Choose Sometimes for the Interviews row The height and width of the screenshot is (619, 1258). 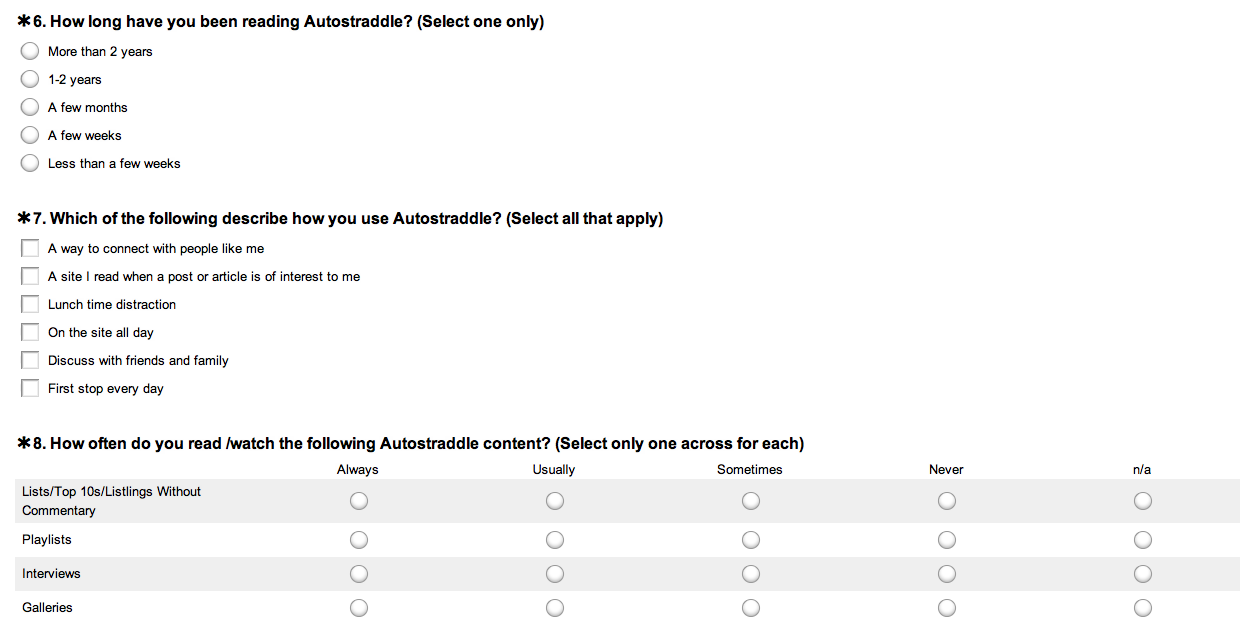(751, 574)
